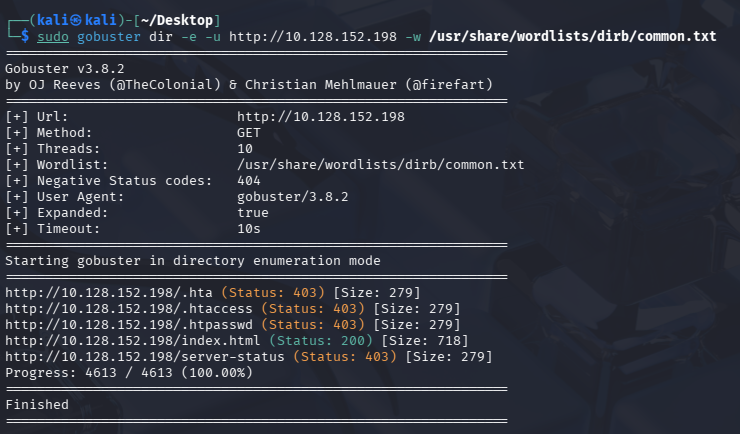Open the server-status result URL
Viewport: 740px width, 434px height.
click(145, 357)
